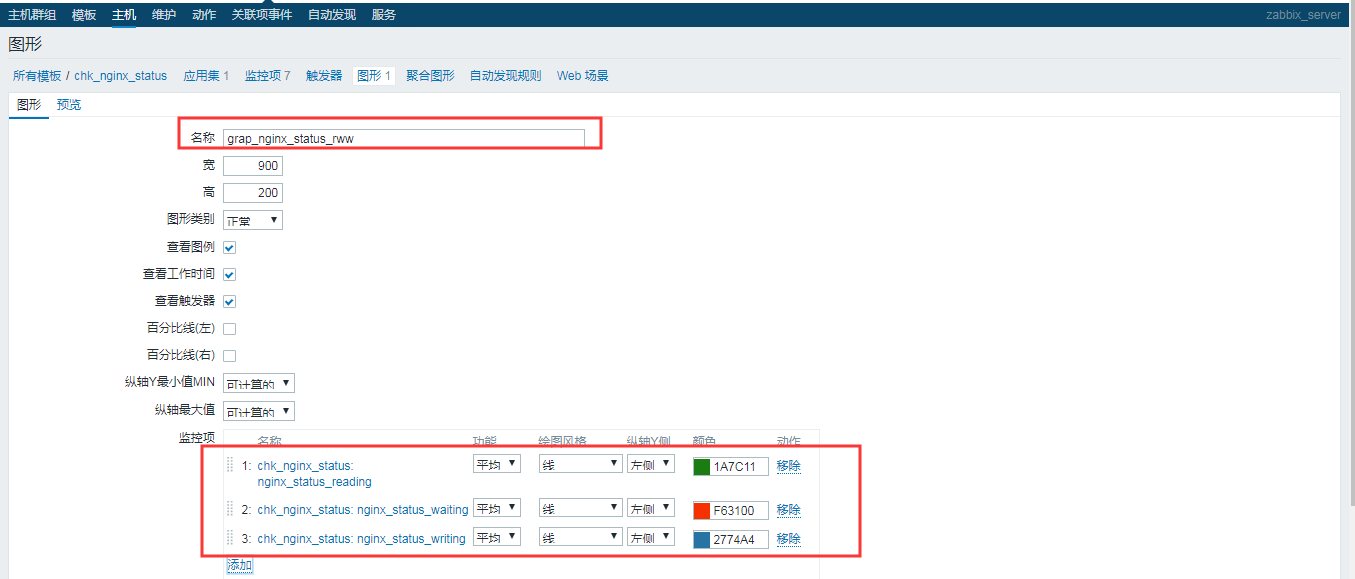This screenshot has height=579, width=1355.
Task: Open 绘图风格 dropdown for nginx_status_reading
Action: point(580,464)
